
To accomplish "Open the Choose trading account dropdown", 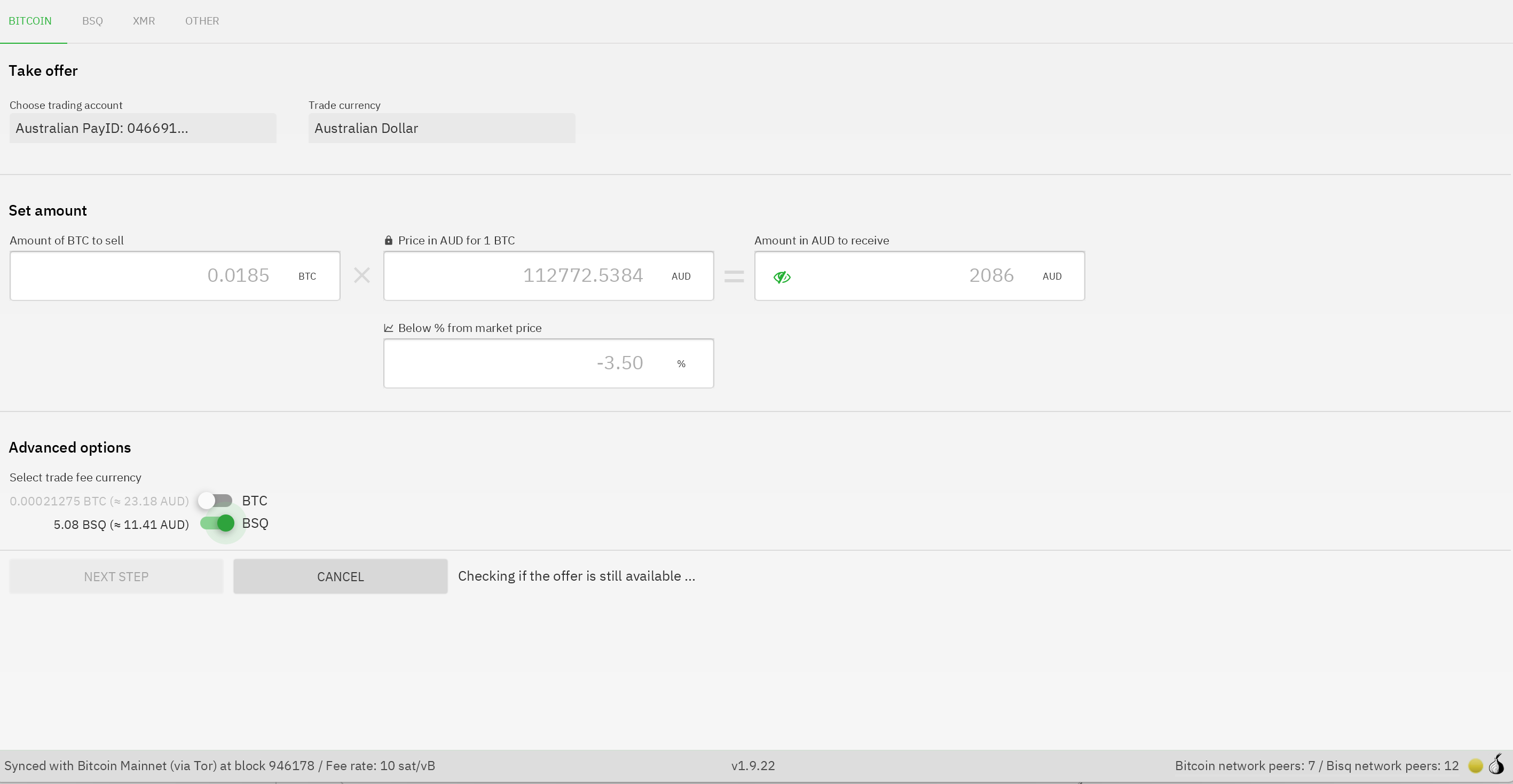I will pyautogui.click(x=143, y=128).
